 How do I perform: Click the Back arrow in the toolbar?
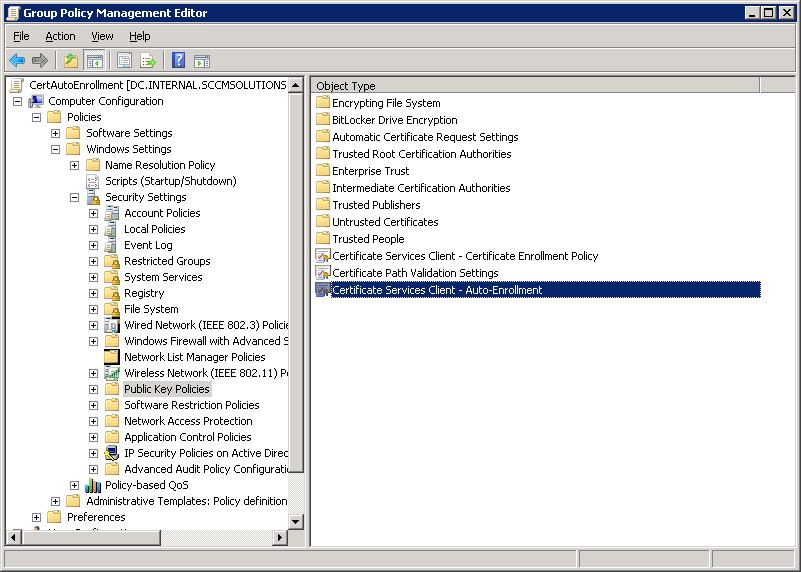tap(17, 61)
